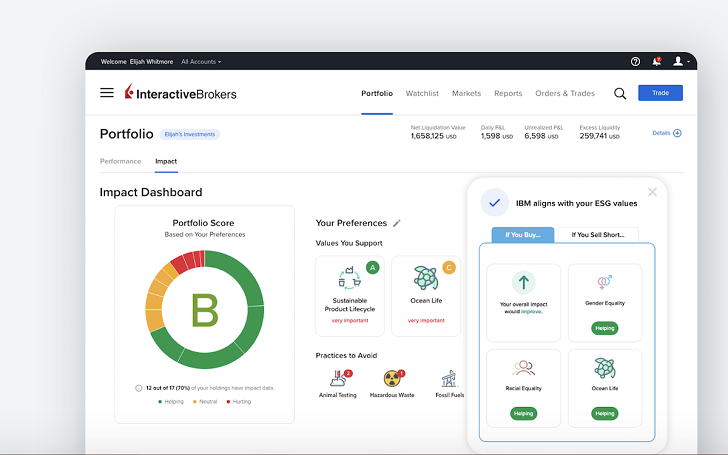Open the notifications bell

[656, 61]
